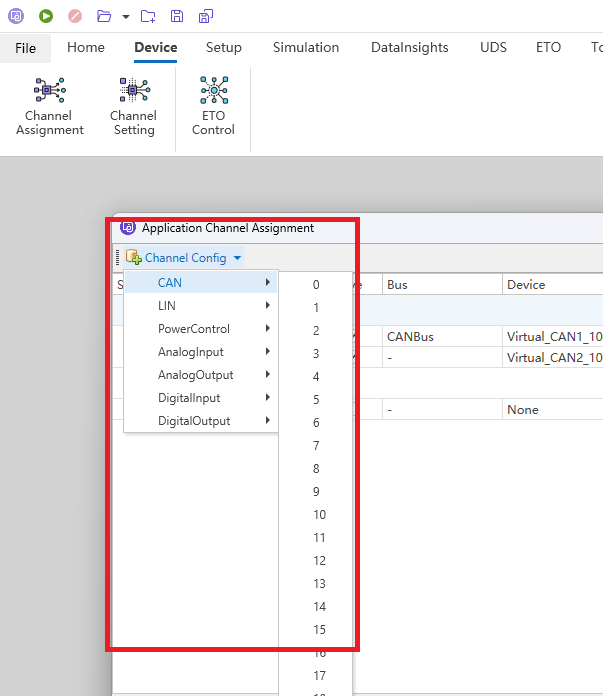Click the new project folder icon

(x=148, y=16)
